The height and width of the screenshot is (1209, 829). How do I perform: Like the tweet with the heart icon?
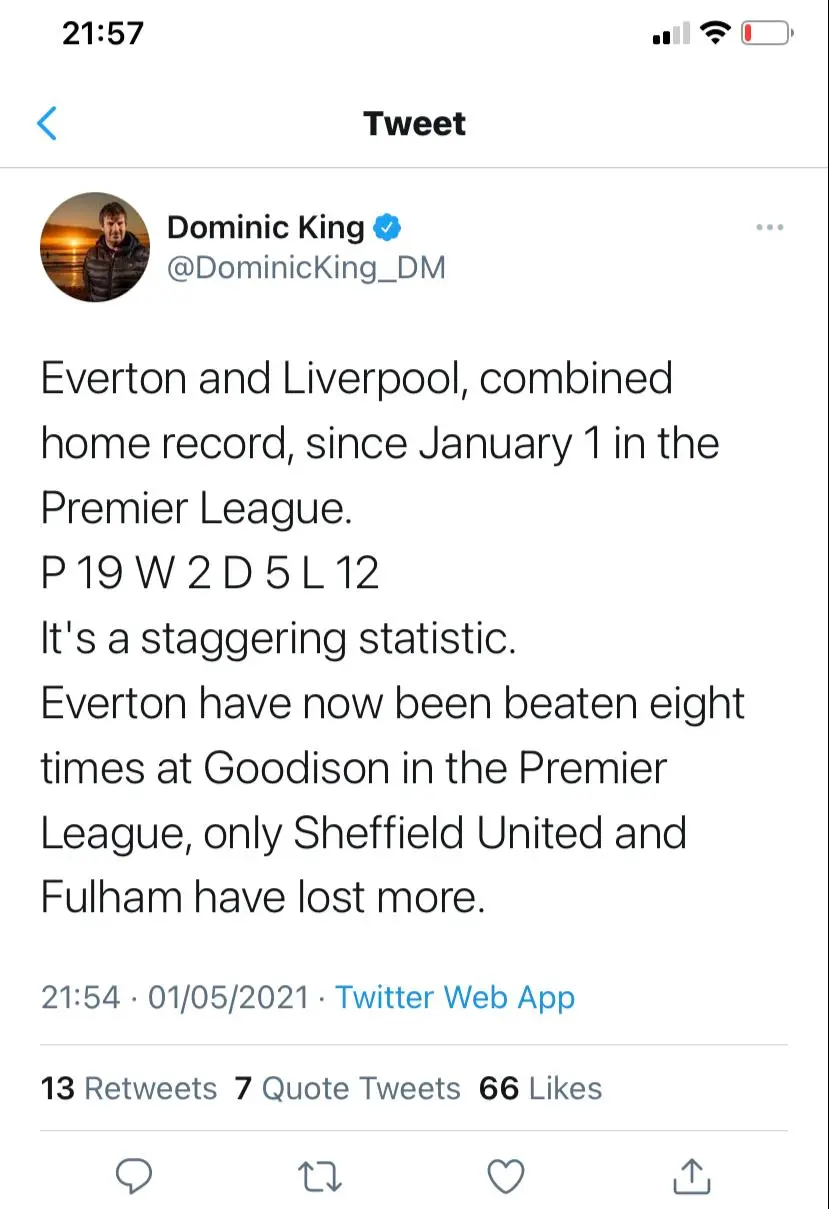[x=505, y=1177]
